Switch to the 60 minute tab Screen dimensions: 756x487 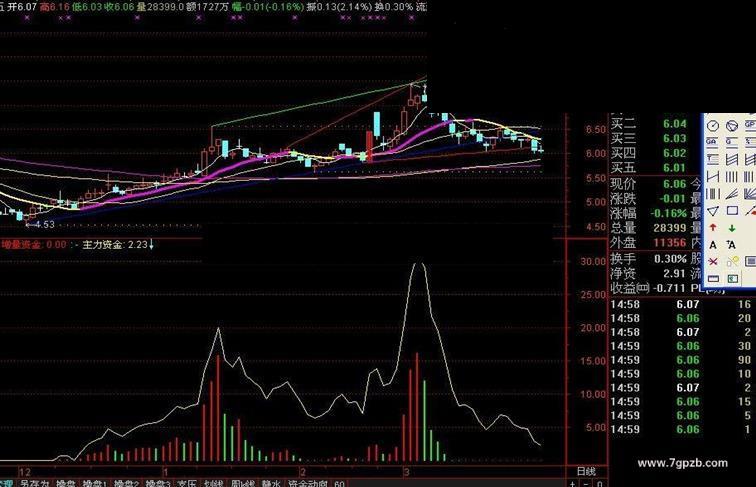pos(339,484)
